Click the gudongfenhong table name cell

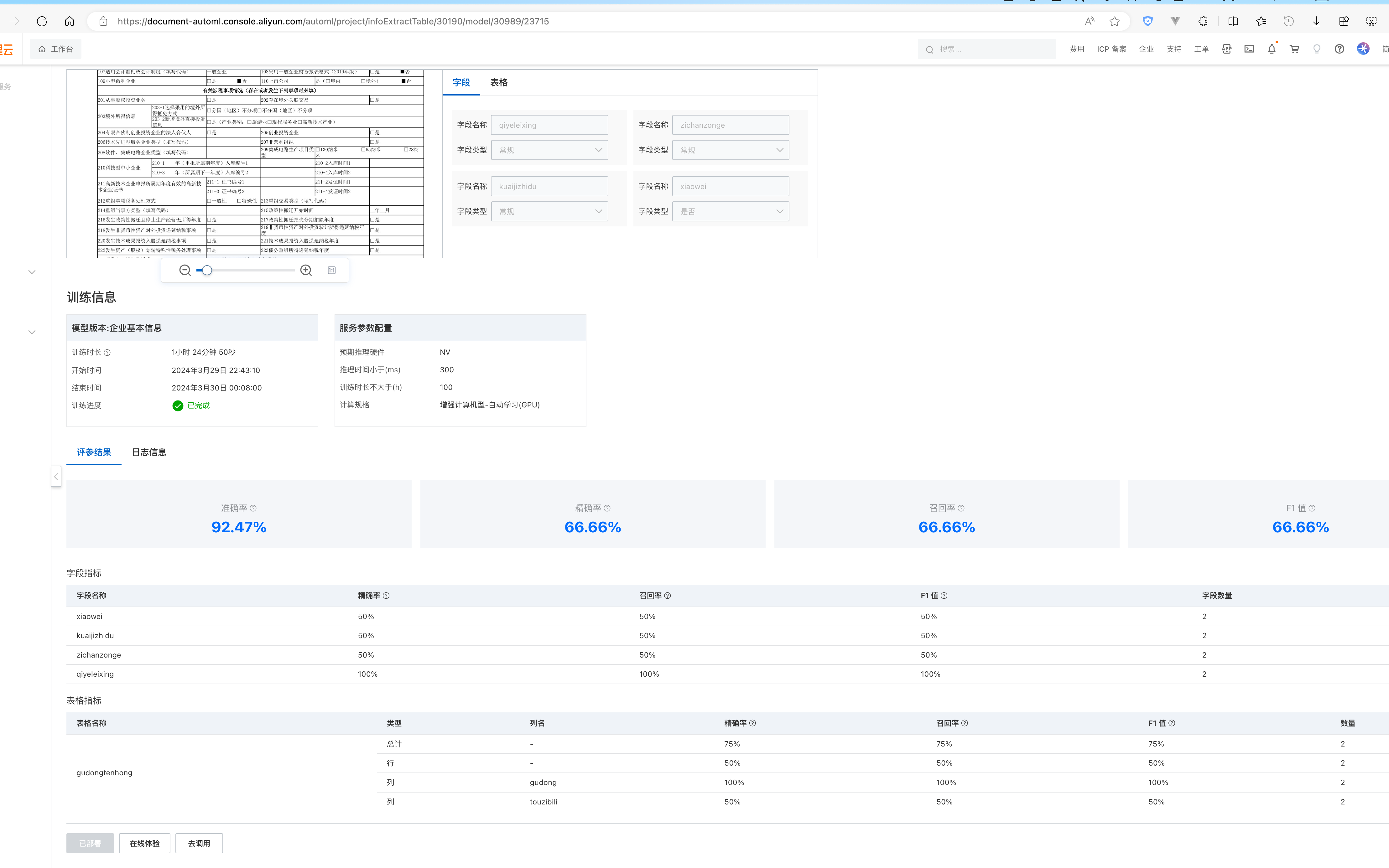105,773
